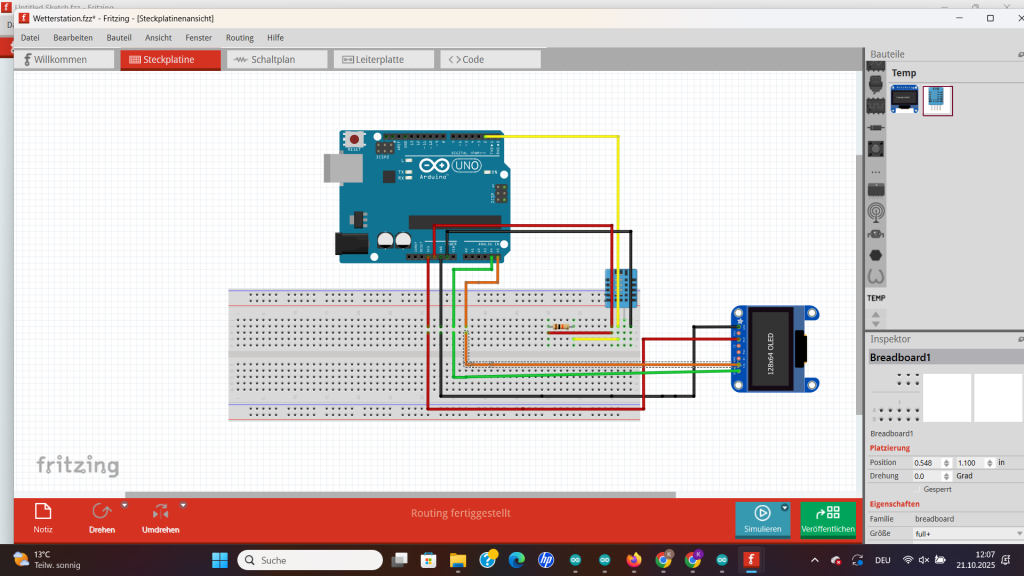Viewport: 1024px width, 576px height.
Task: Switch to the Leiterplatte tab
Action: [x=384, y=59]
